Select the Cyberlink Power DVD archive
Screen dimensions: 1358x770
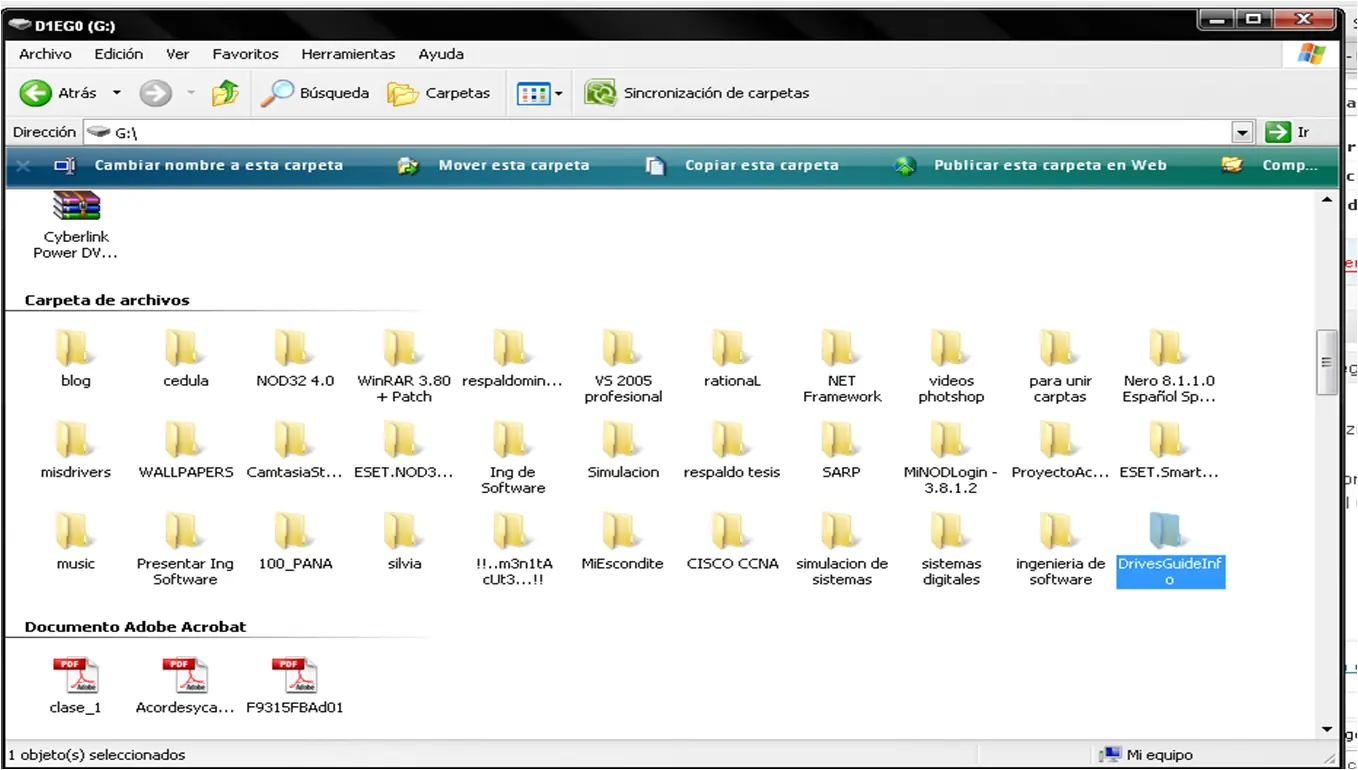pyautogui.click(x=76, y=225)
